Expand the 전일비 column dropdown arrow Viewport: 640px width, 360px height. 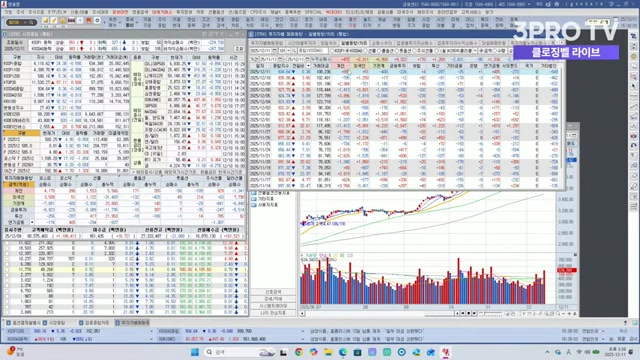click(308, 66)
